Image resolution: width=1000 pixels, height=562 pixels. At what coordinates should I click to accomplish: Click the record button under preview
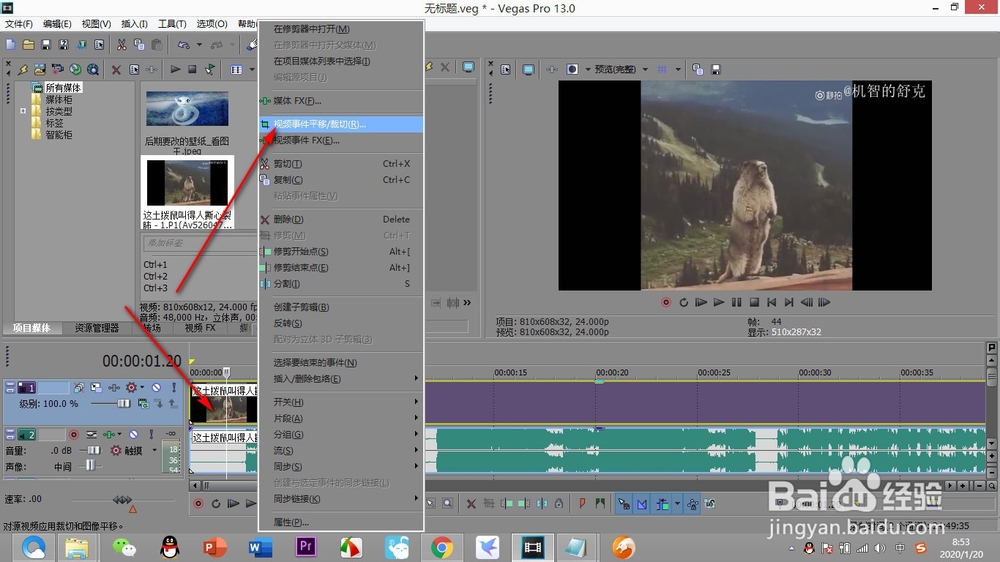coord(666,302)
